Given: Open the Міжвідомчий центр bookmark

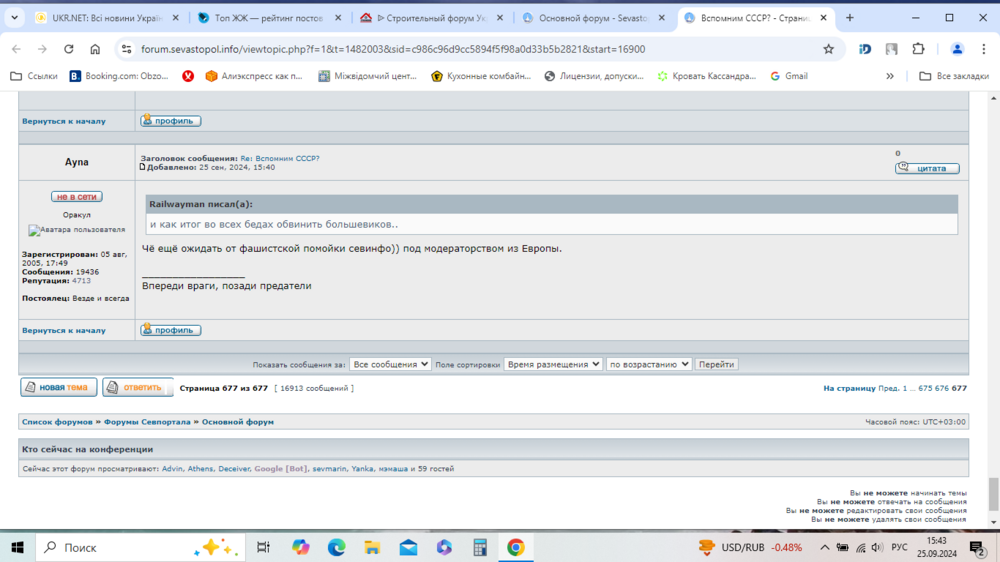Looking at the screenshot, I should point(367,76).
